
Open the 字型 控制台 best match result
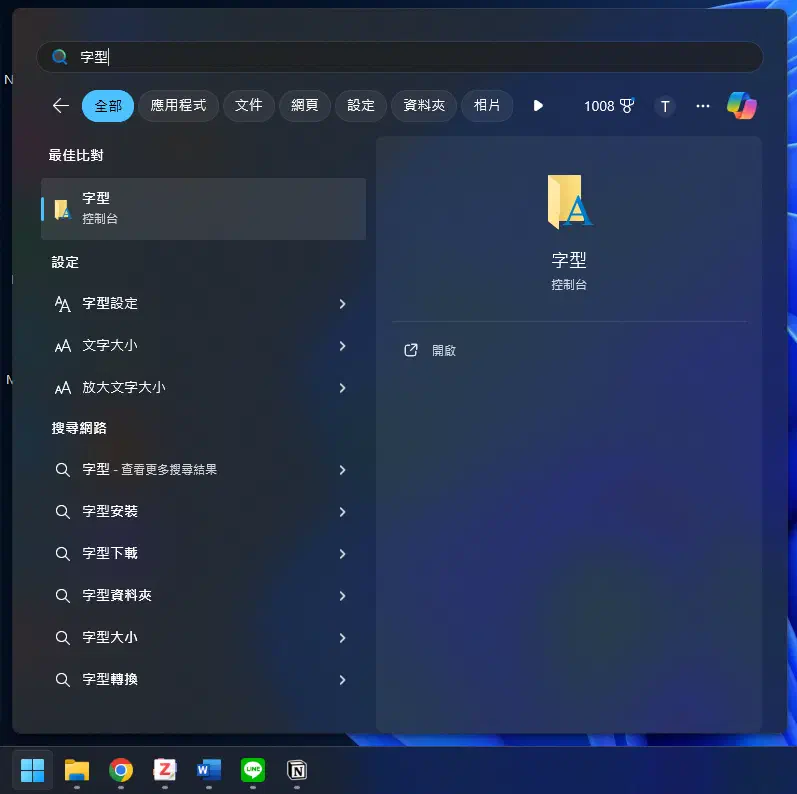203,208
